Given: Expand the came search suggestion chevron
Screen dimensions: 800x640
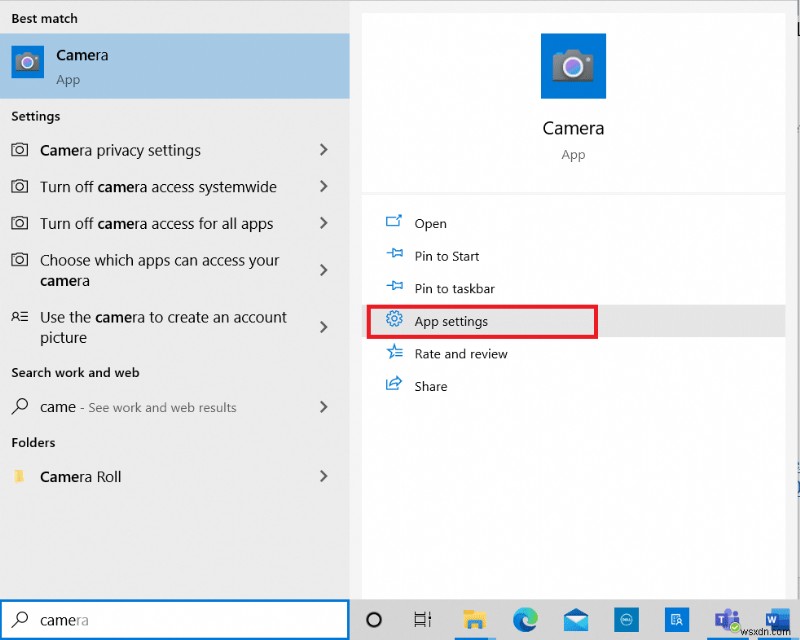Looking at the screenshot, I should coord(324,407).
